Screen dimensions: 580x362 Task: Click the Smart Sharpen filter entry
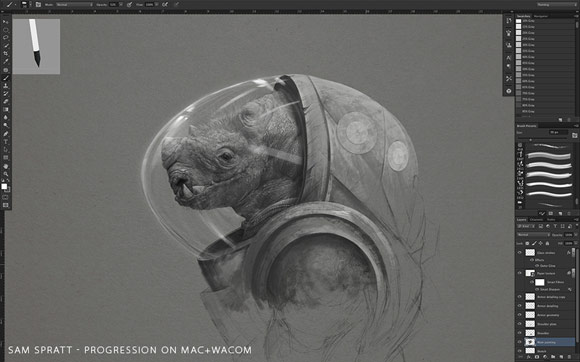550,290
